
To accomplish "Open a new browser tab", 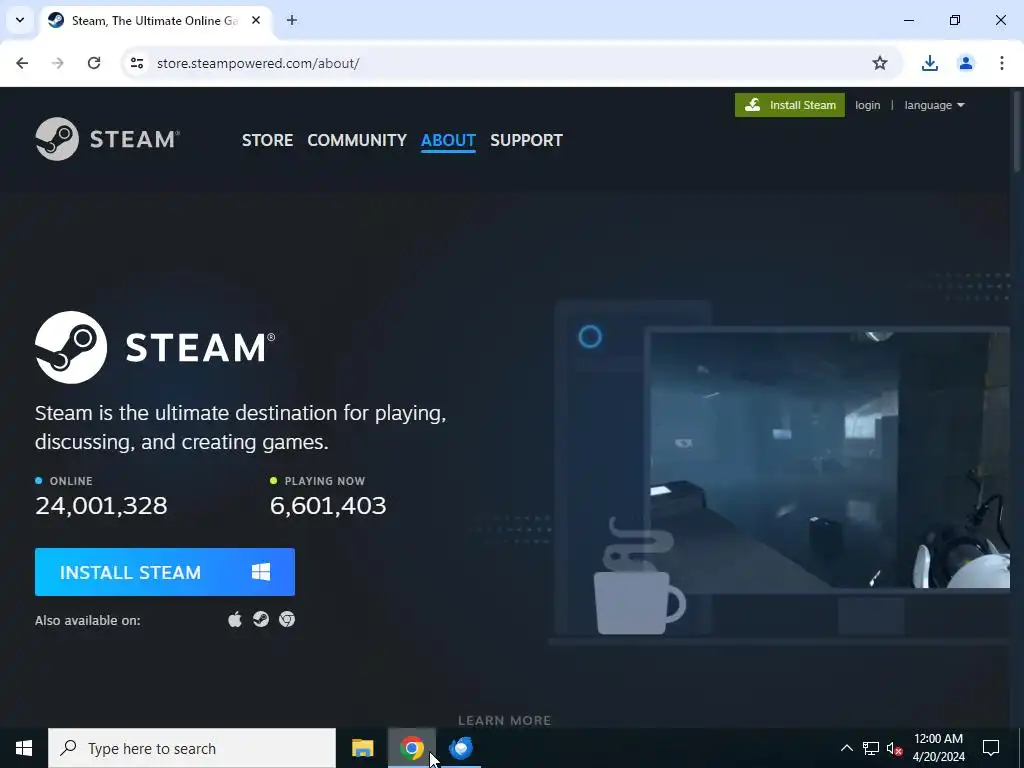I will coord(292,20).
